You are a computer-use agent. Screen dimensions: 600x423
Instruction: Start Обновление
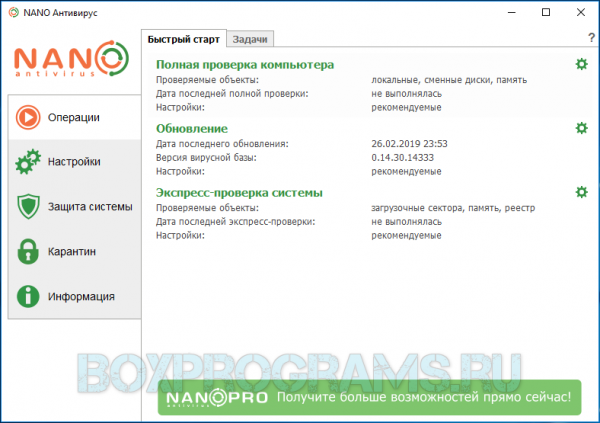[192, 129]
